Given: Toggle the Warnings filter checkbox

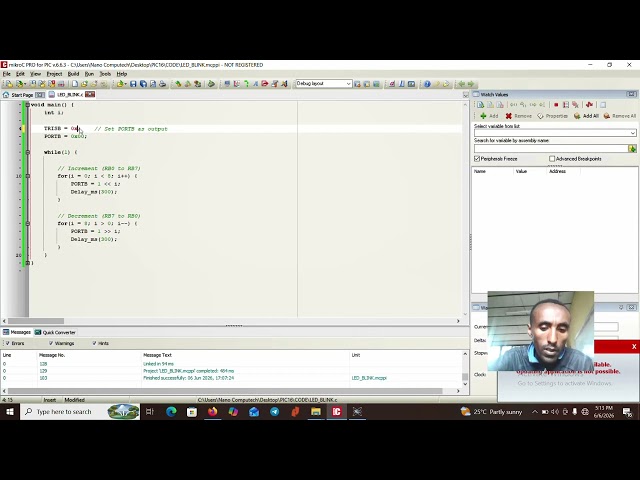Looking at the screenshot, I should 51,343.
